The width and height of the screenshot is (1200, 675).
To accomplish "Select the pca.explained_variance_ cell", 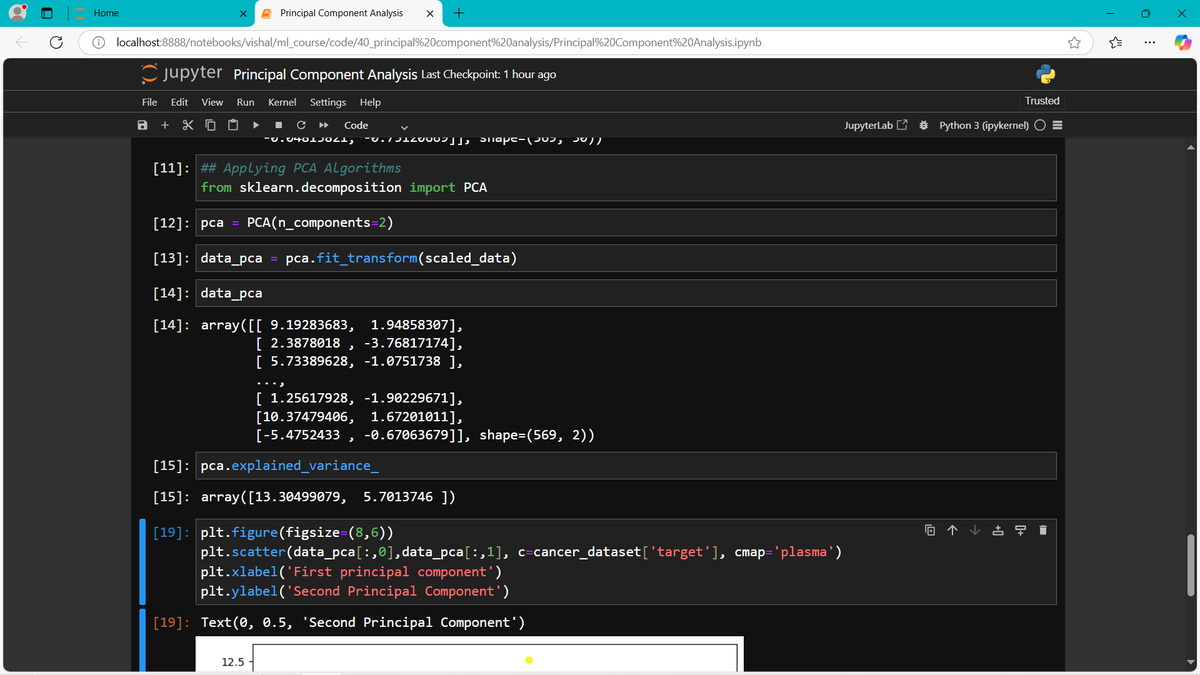I will [626, 466].
